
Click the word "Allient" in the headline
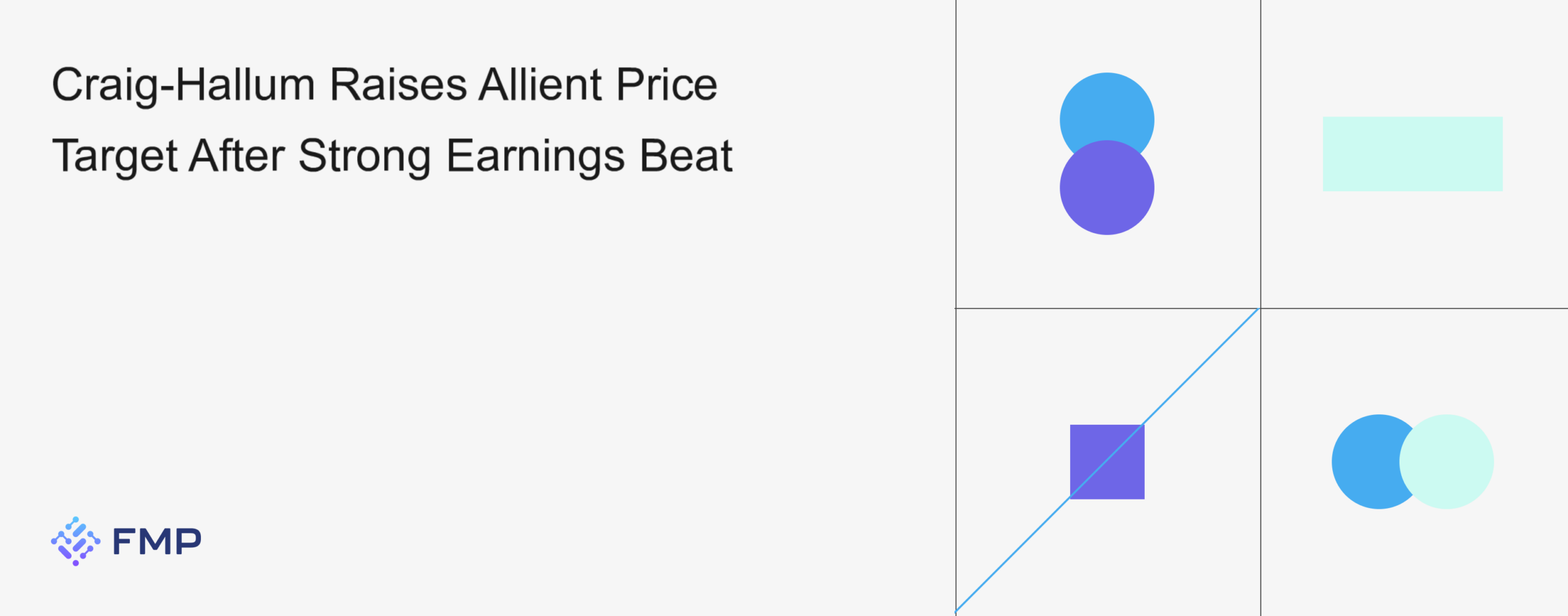pyautogui.click(x=541, y=85)
